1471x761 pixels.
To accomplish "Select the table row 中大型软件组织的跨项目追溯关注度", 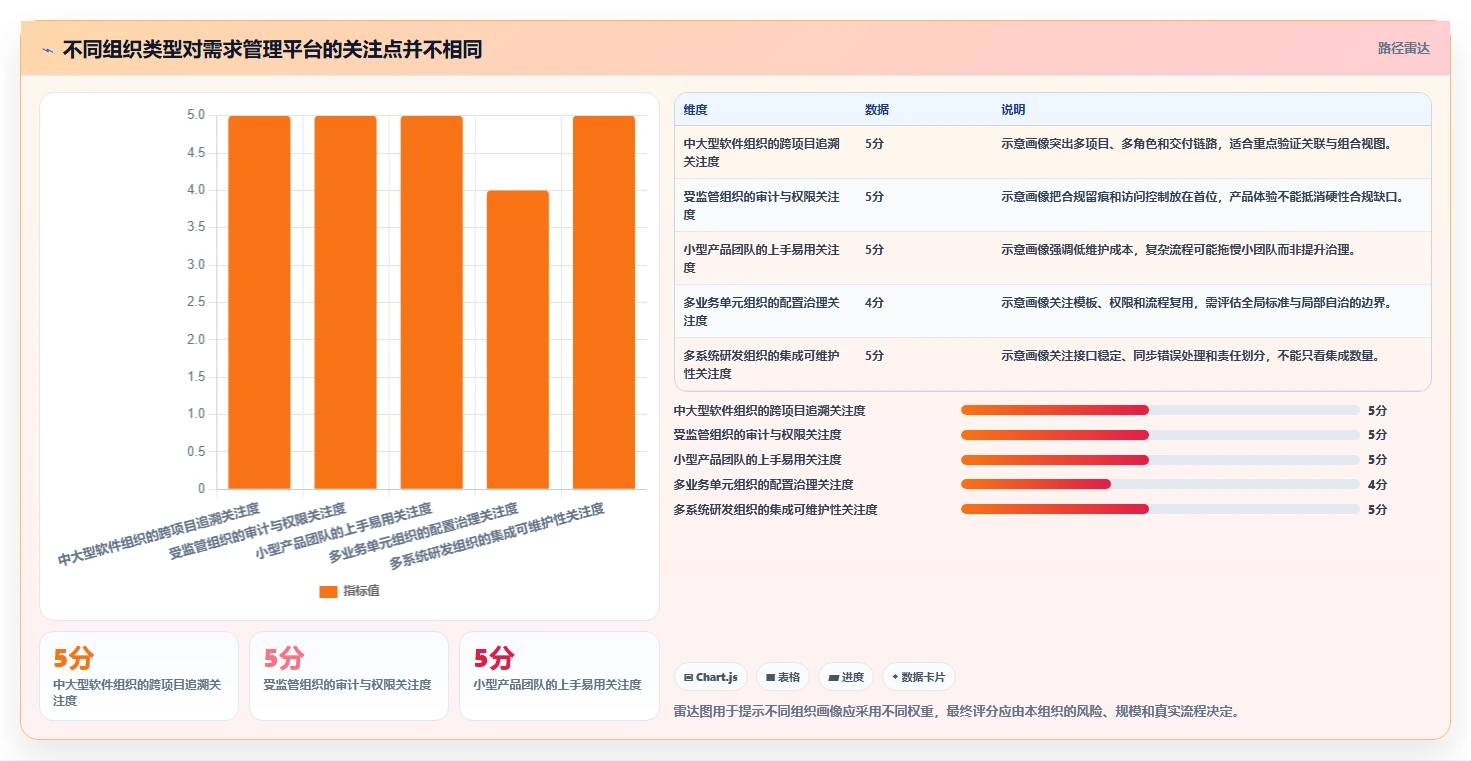I will 1052,152.
